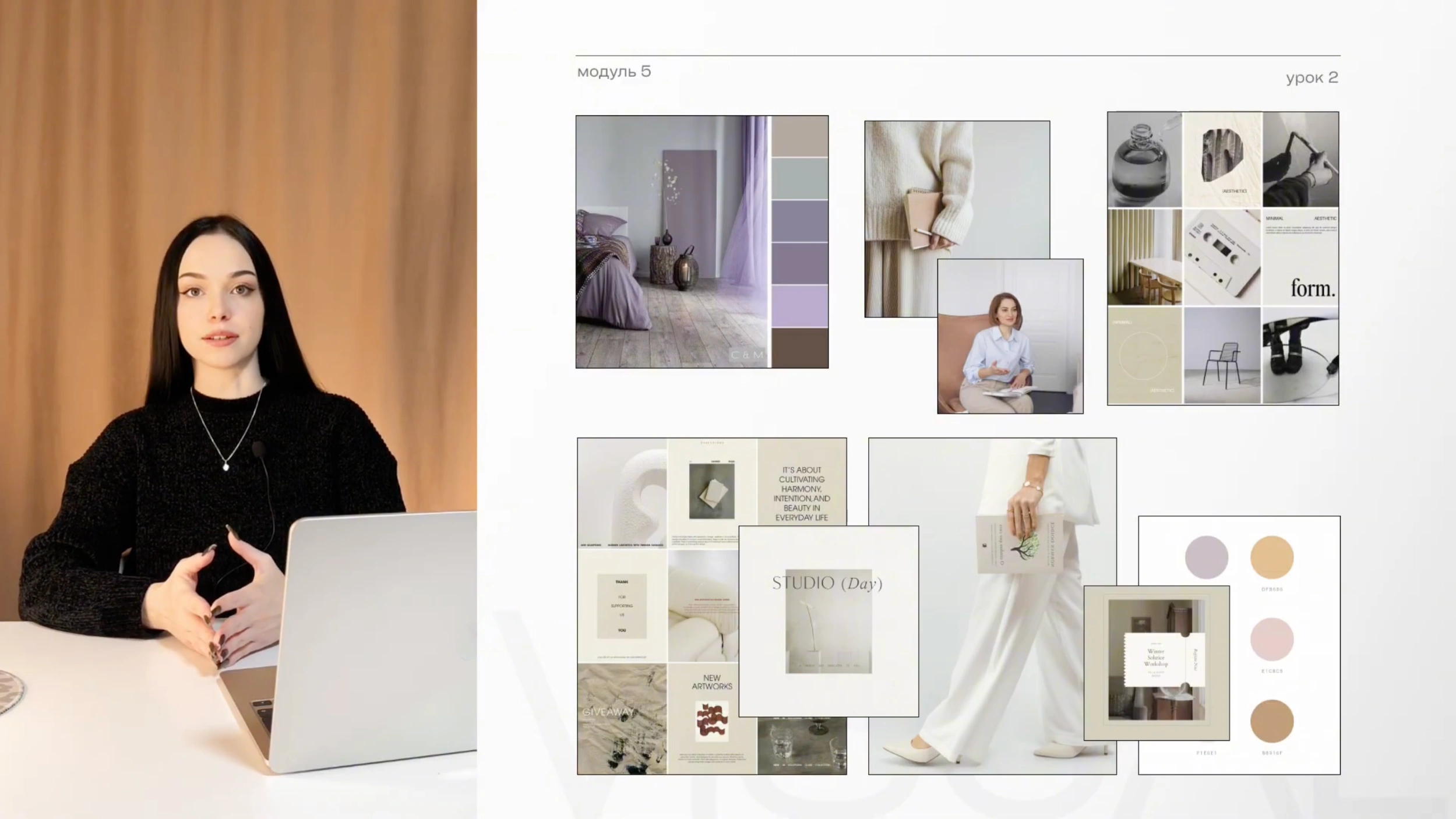1456x819 pixels.
Task: Click the book held in the walking photo
Action: [x=1020, y=544]
